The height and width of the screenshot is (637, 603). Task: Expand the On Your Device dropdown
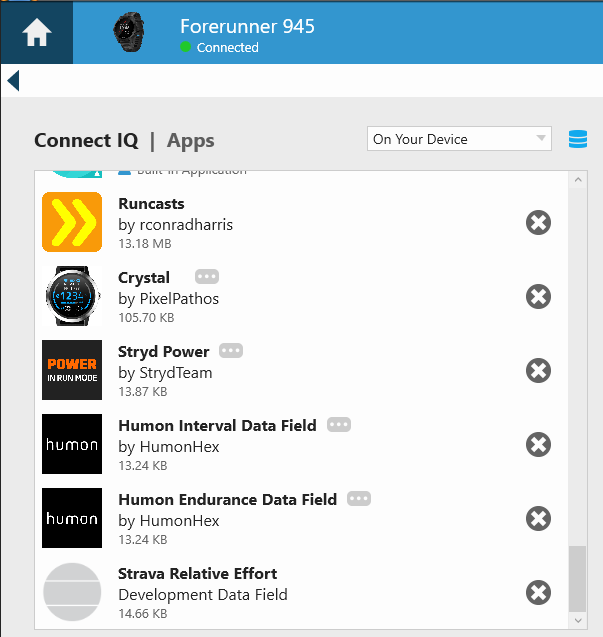tap(459, 139)
